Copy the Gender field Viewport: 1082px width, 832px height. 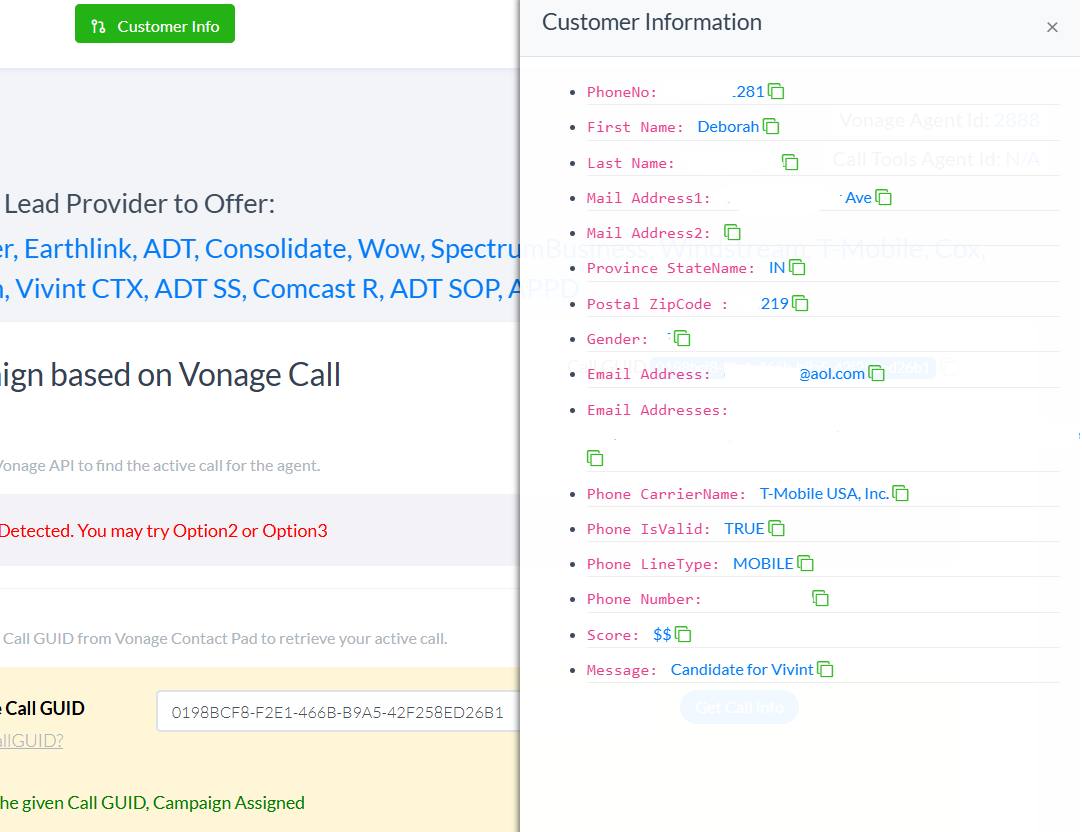(x=682, y=338)
